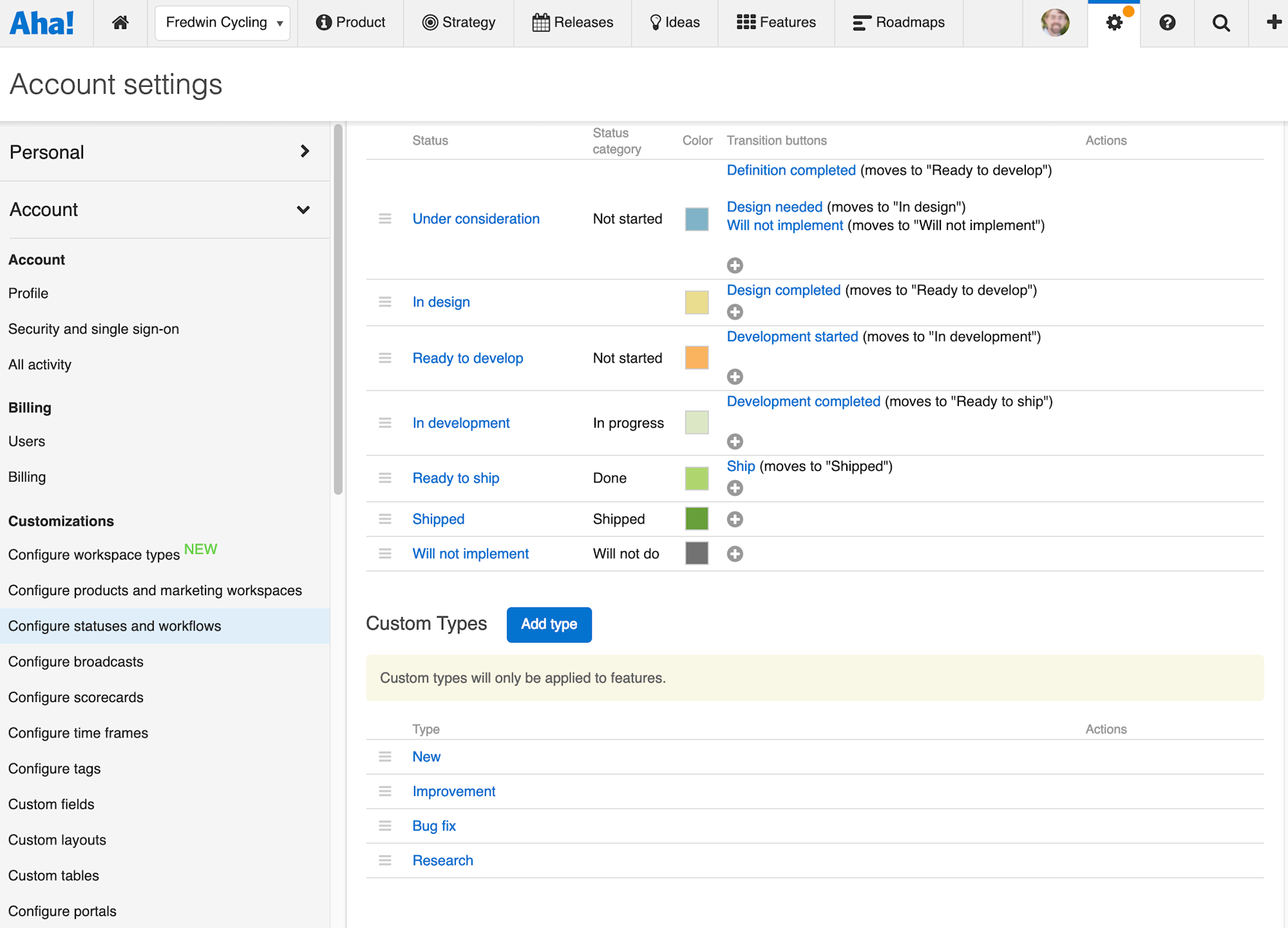Click the settings gear icon with orange badge

pyautogui.click(x=1114, y=22)
